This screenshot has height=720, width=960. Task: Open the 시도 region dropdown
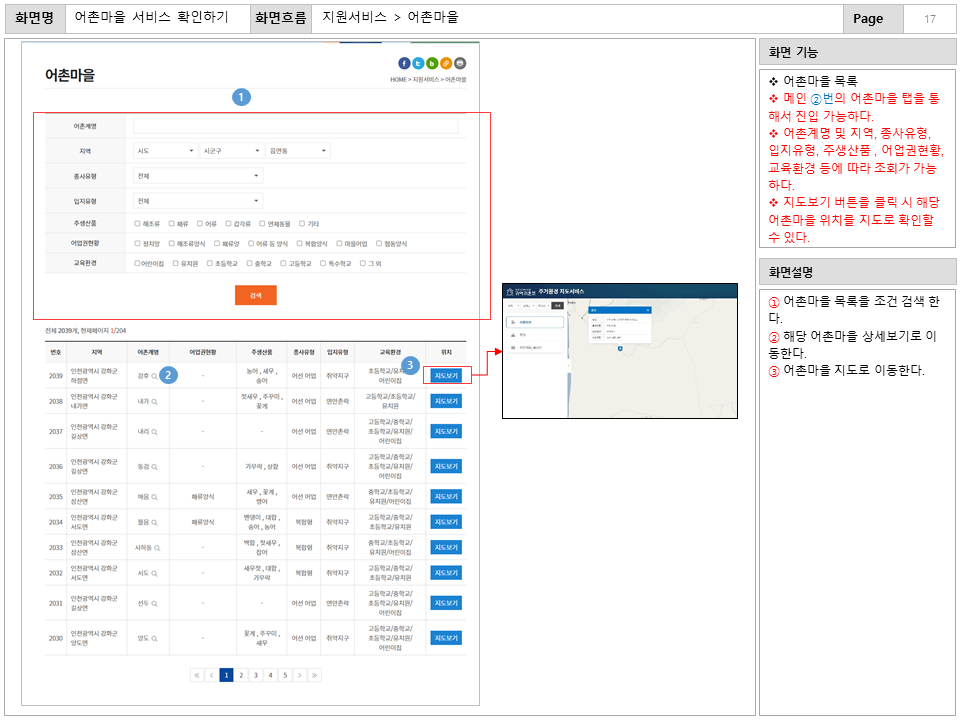coord(164,149)
